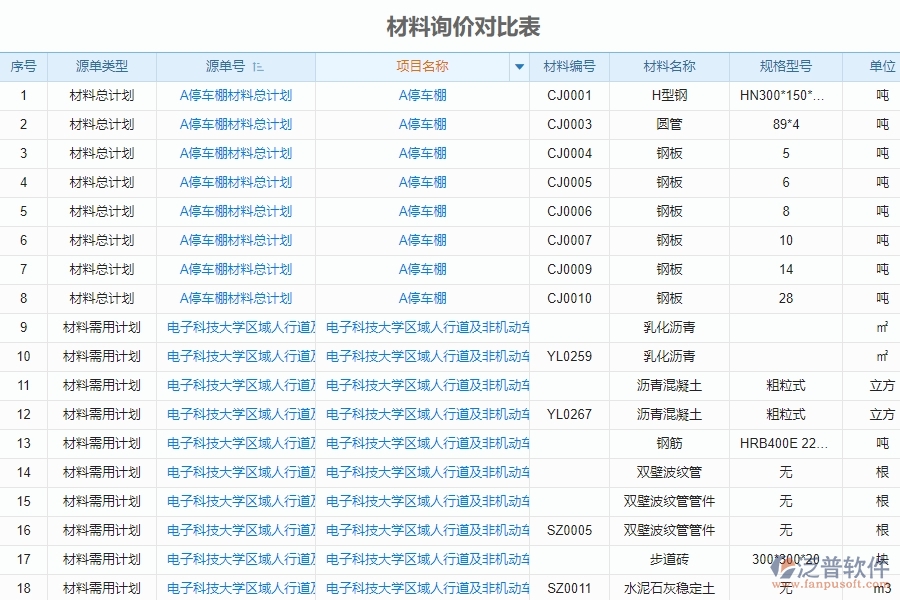Click the 单位 column header
The image size is (900, 600).
(877, 66)
